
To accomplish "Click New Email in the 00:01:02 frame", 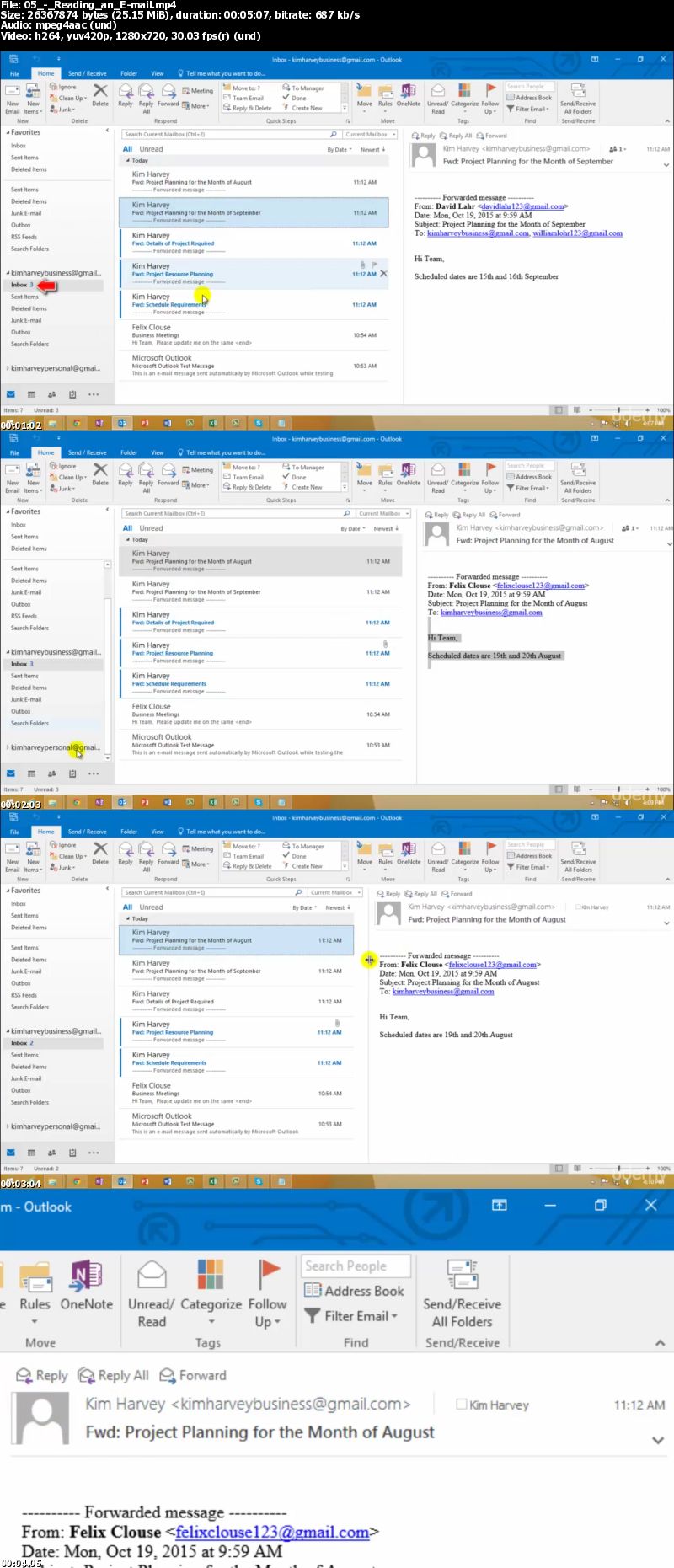I will (x=13, y=99).
